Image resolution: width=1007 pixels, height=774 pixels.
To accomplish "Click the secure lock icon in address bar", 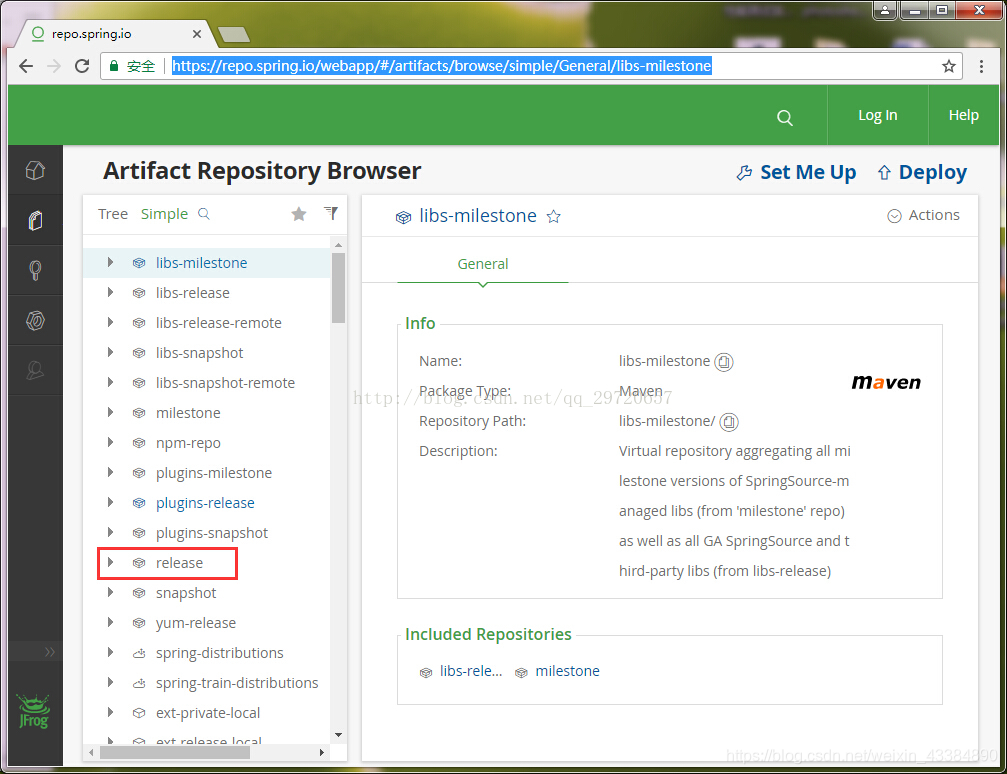I will pos(114,66).
